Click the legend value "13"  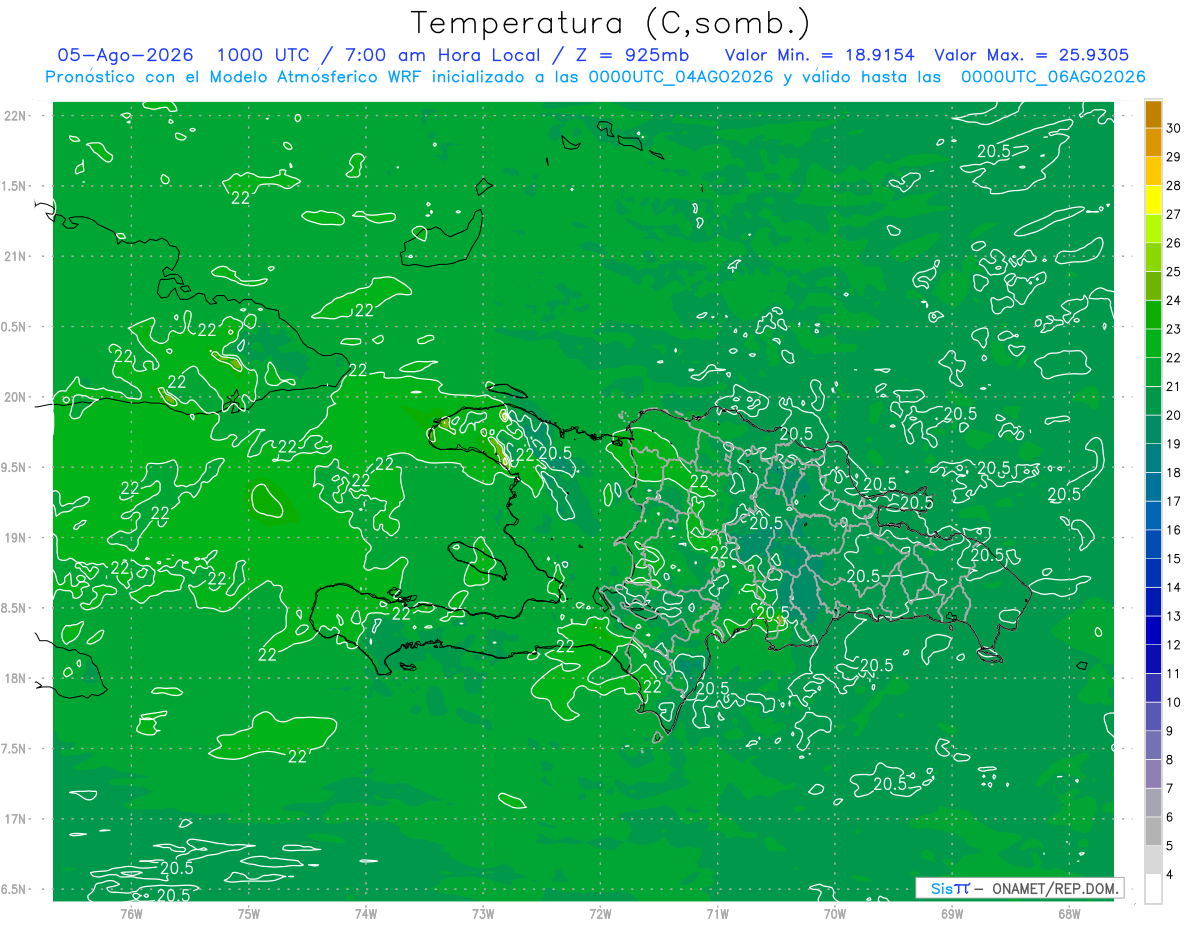click(1173, 616)
